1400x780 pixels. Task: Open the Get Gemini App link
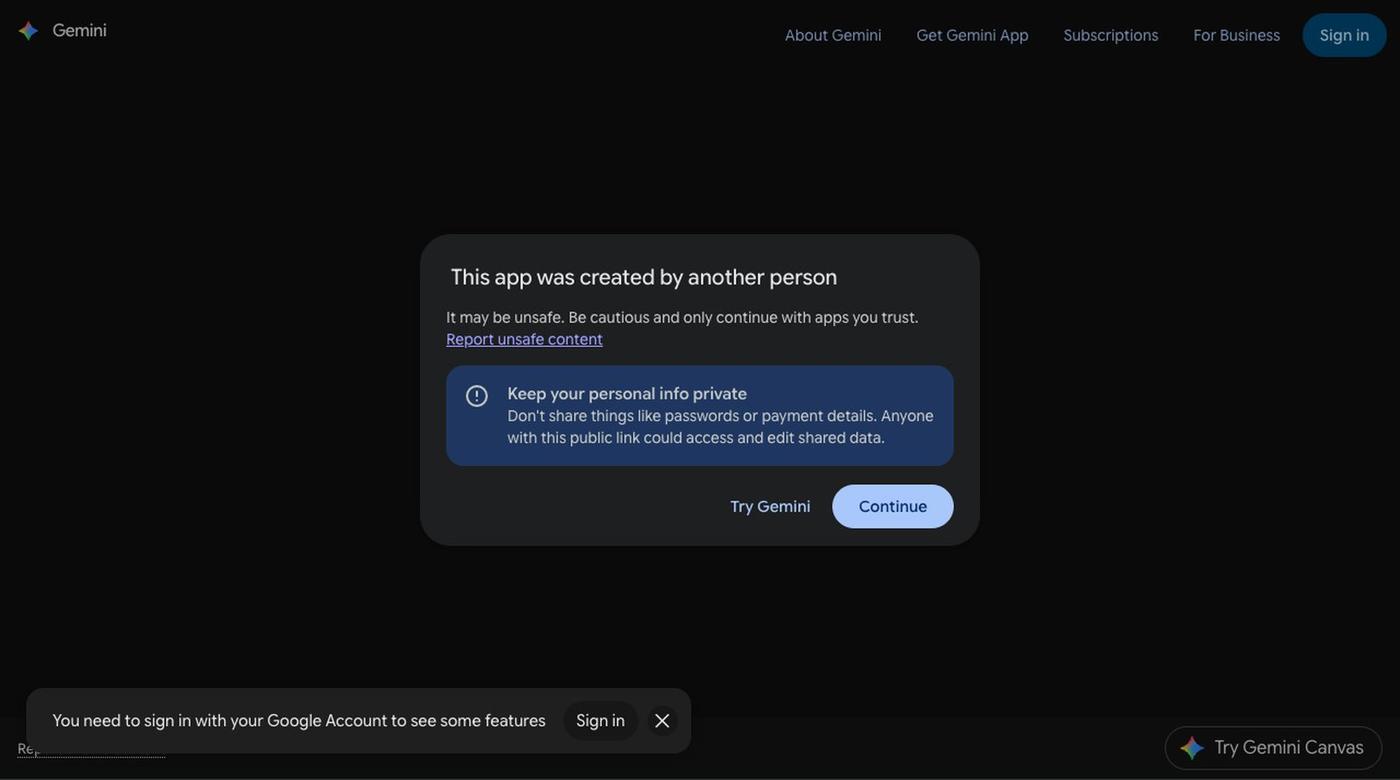972,35
